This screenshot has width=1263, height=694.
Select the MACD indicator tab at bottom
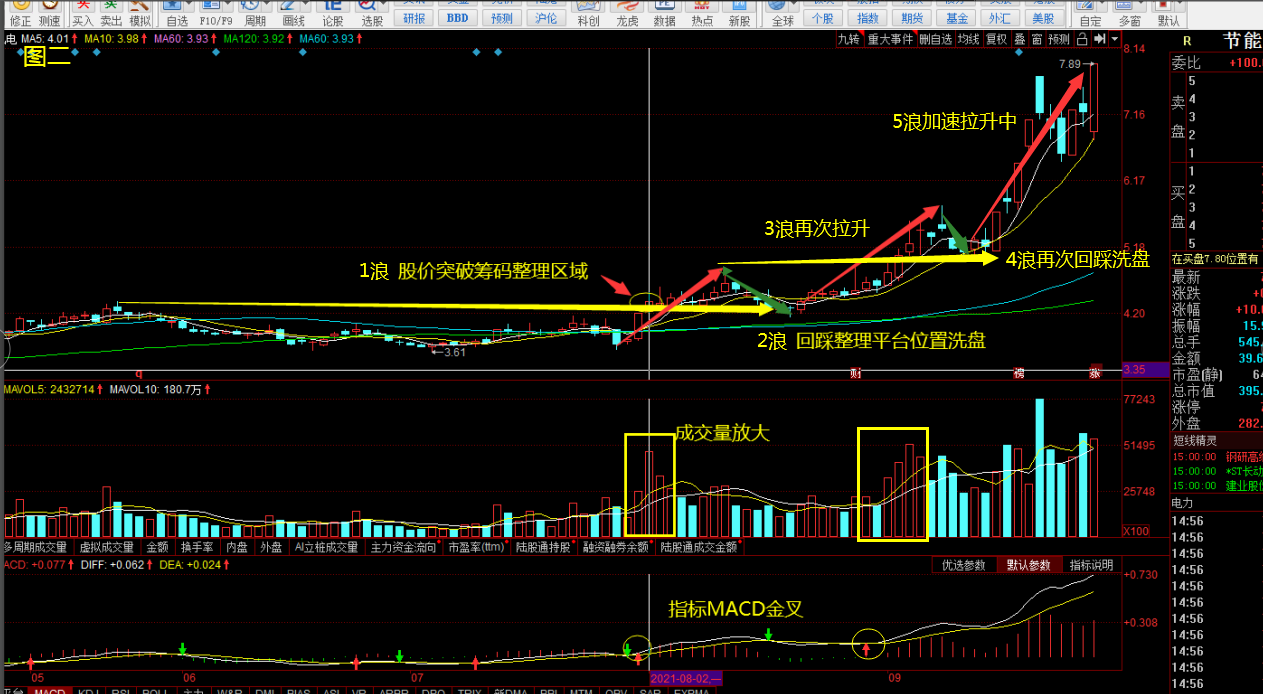tap(48, 690)
